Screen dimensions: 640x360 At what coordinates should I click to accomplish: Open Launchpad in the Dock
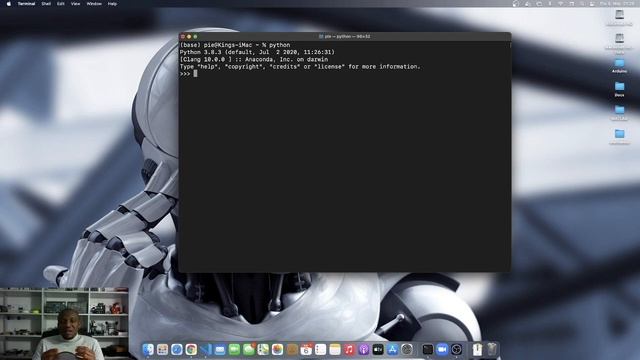(162, 349)
